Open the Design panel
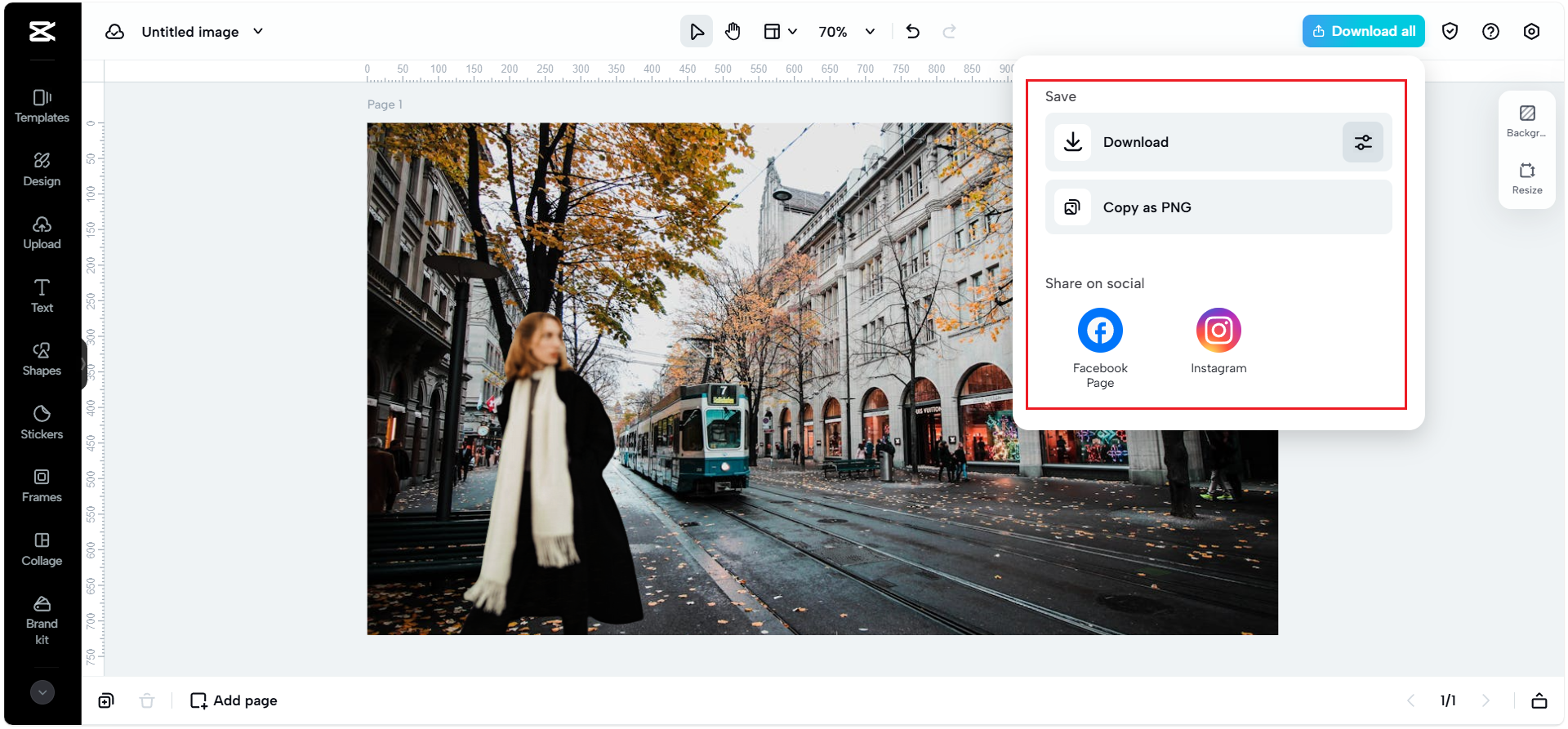Image resolution: width=1568 pixels, height=729 pixels. coord(42,170)
